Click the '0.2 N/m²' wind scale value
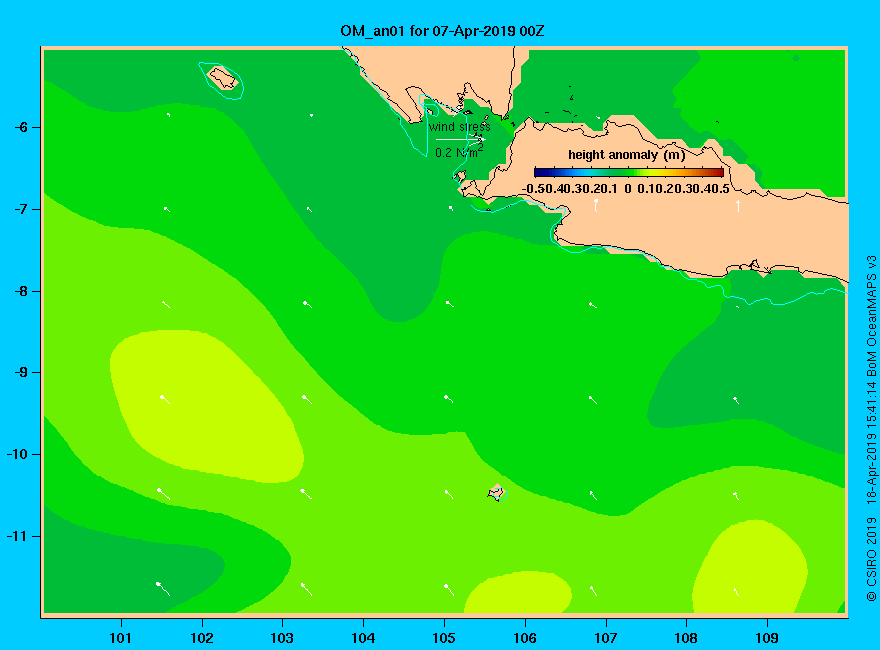This screenshot has width=880, height=650. 459,152
